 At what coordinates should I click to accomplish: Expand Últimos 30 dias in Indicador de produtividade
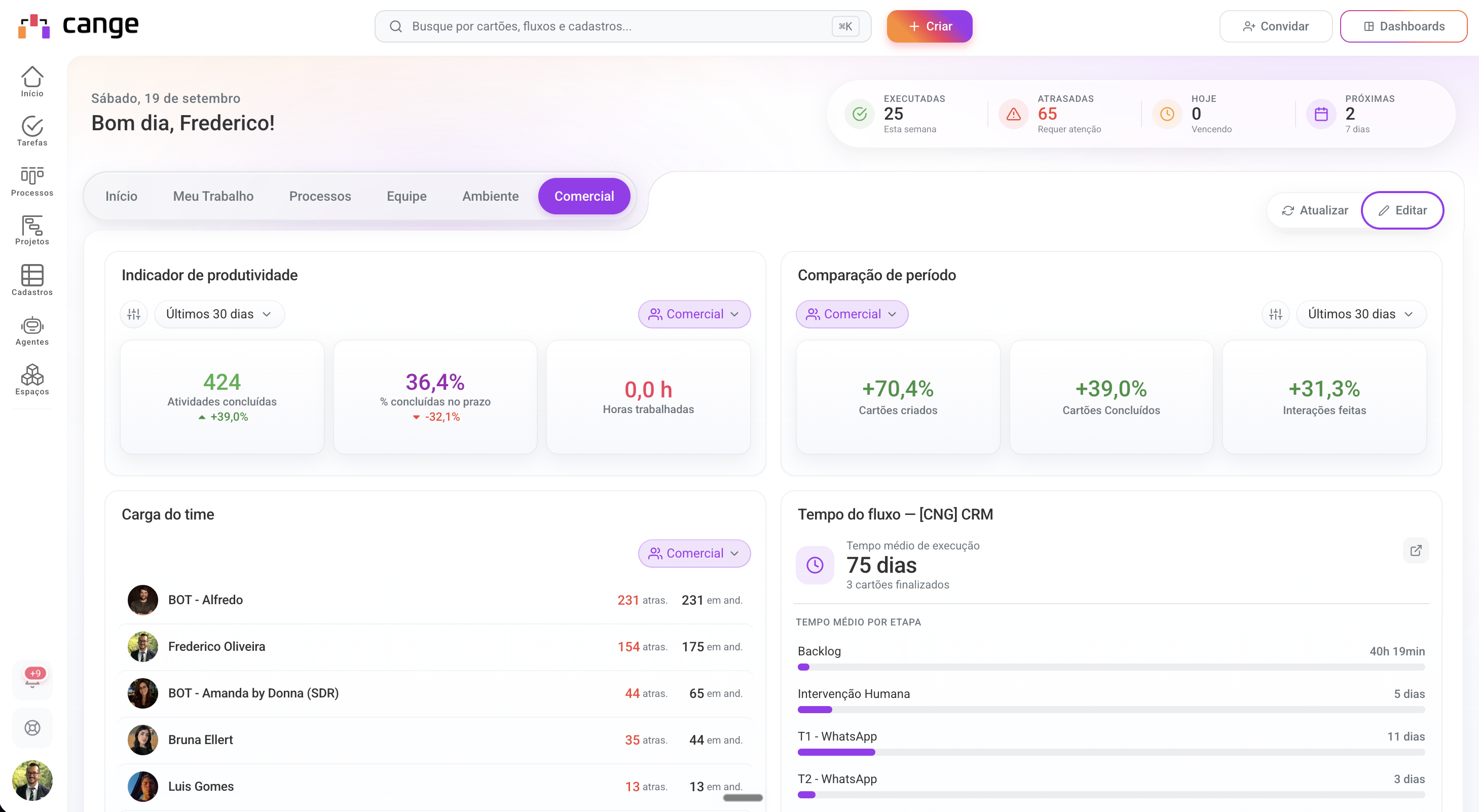point(219,314)
